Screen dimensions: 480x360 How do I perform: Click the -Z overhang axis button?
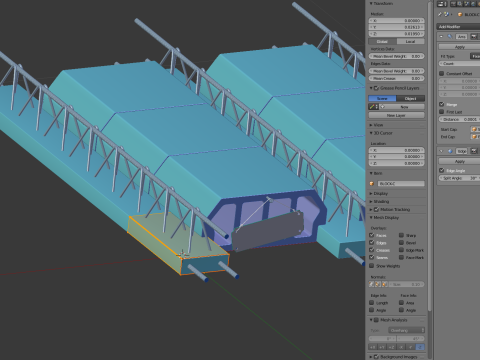pyautogui.click(x=420, y=347)
